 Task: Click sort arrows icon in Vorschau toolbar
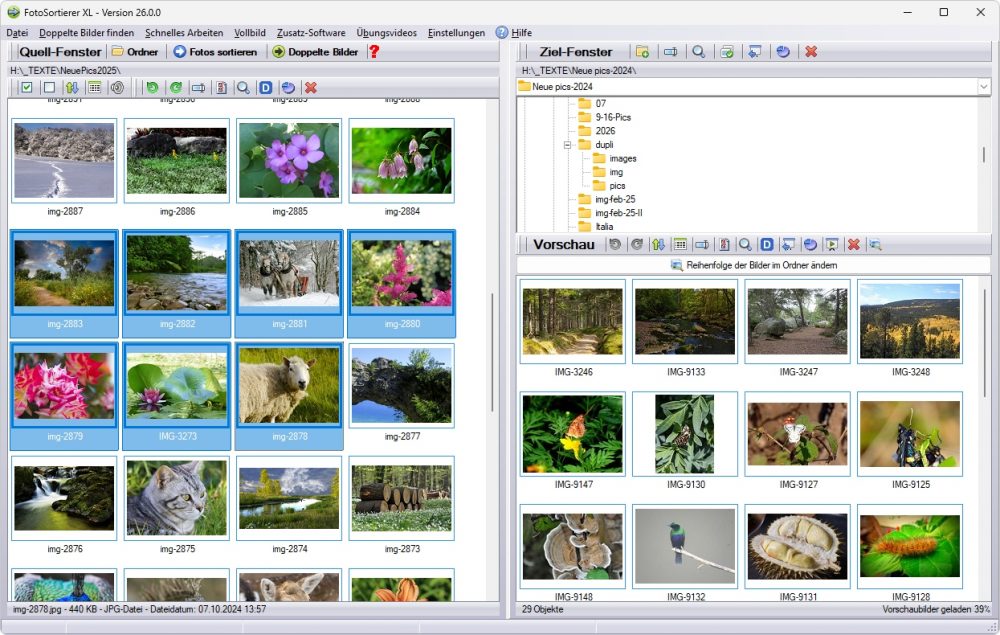coord(658,244)
